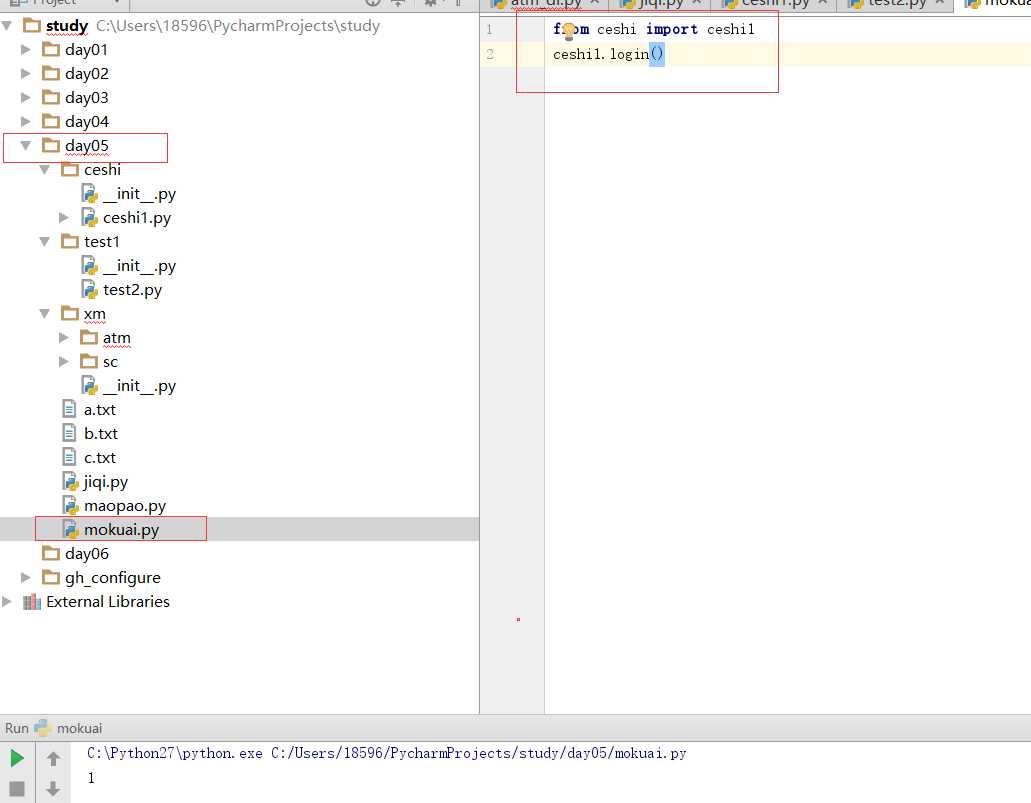The height and width of the screenshot is (803, 1031).
Task: Click the gh_configure folder icon
Action: [51, 577]
